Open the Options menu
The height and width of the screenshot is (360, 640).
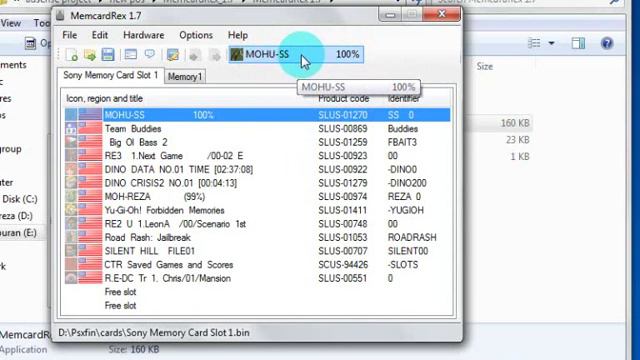coord(196,35)
